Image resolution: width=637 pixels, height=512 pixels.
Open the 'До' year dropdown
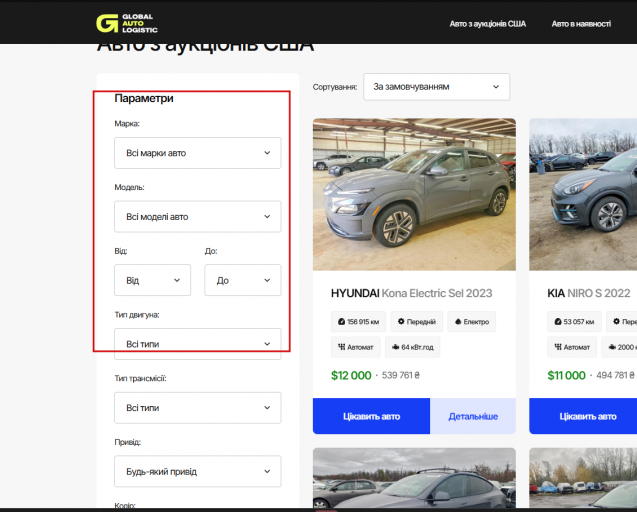(243, 280)
